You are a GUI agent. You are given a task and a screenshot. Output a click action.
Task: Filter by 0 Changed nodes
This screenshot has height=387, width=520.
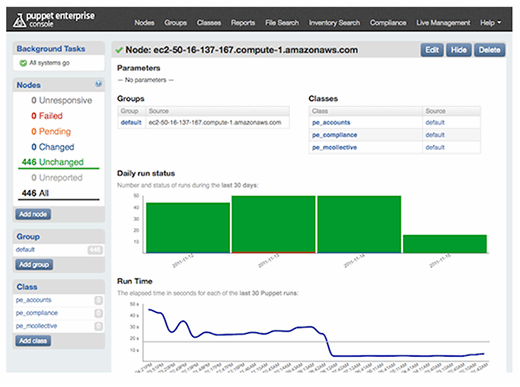[x=53, y=147]
